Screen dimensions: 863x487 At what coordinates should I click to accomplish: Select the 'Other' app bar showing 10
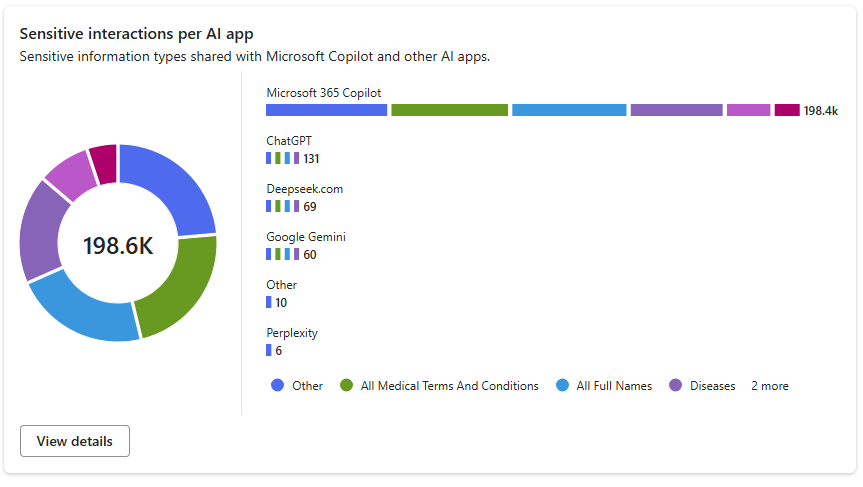(269, 302)
